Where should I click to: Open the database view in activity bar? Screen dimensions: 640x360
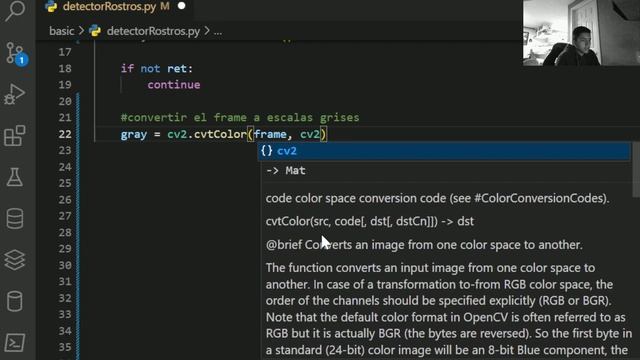click(15, 218)
